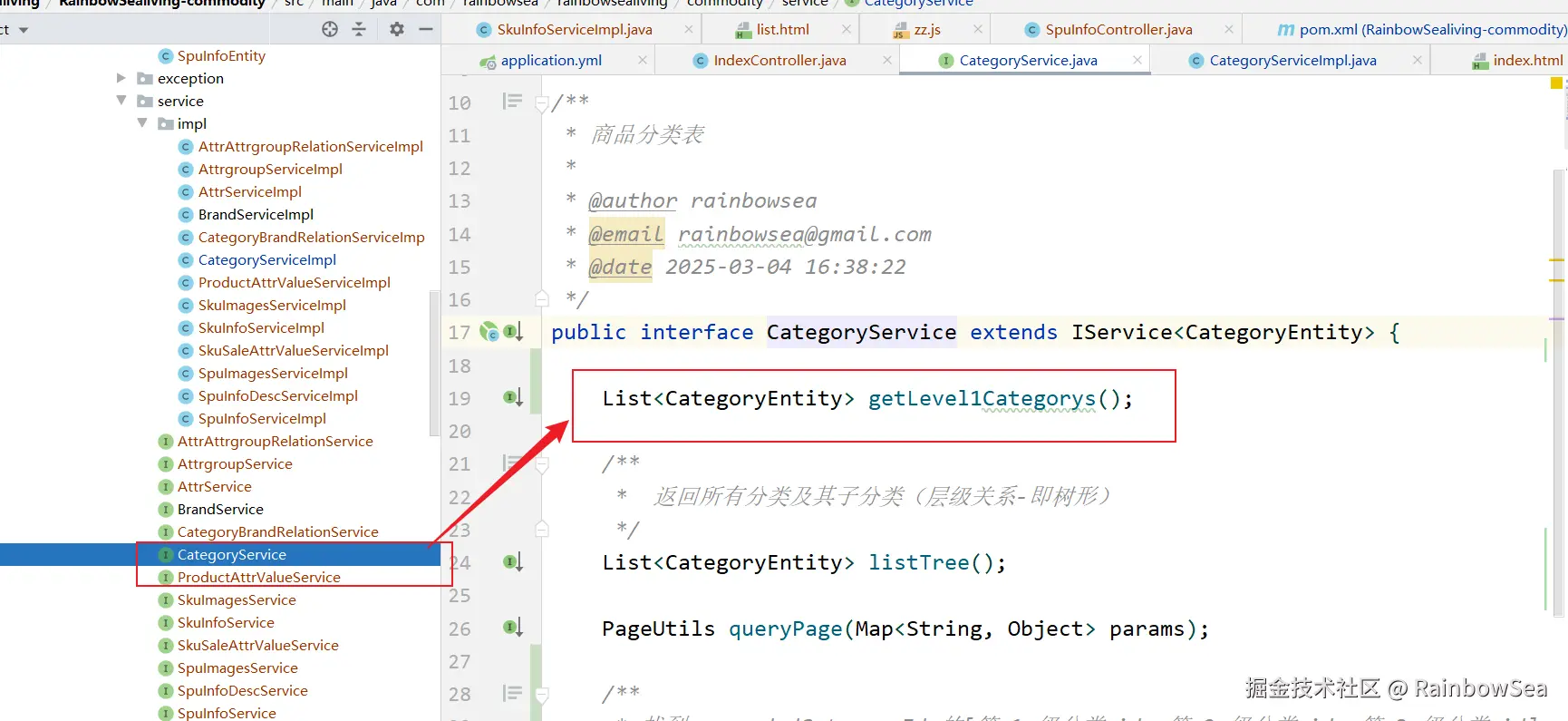Select AttrAttrgroupRelationService interface

275,441
